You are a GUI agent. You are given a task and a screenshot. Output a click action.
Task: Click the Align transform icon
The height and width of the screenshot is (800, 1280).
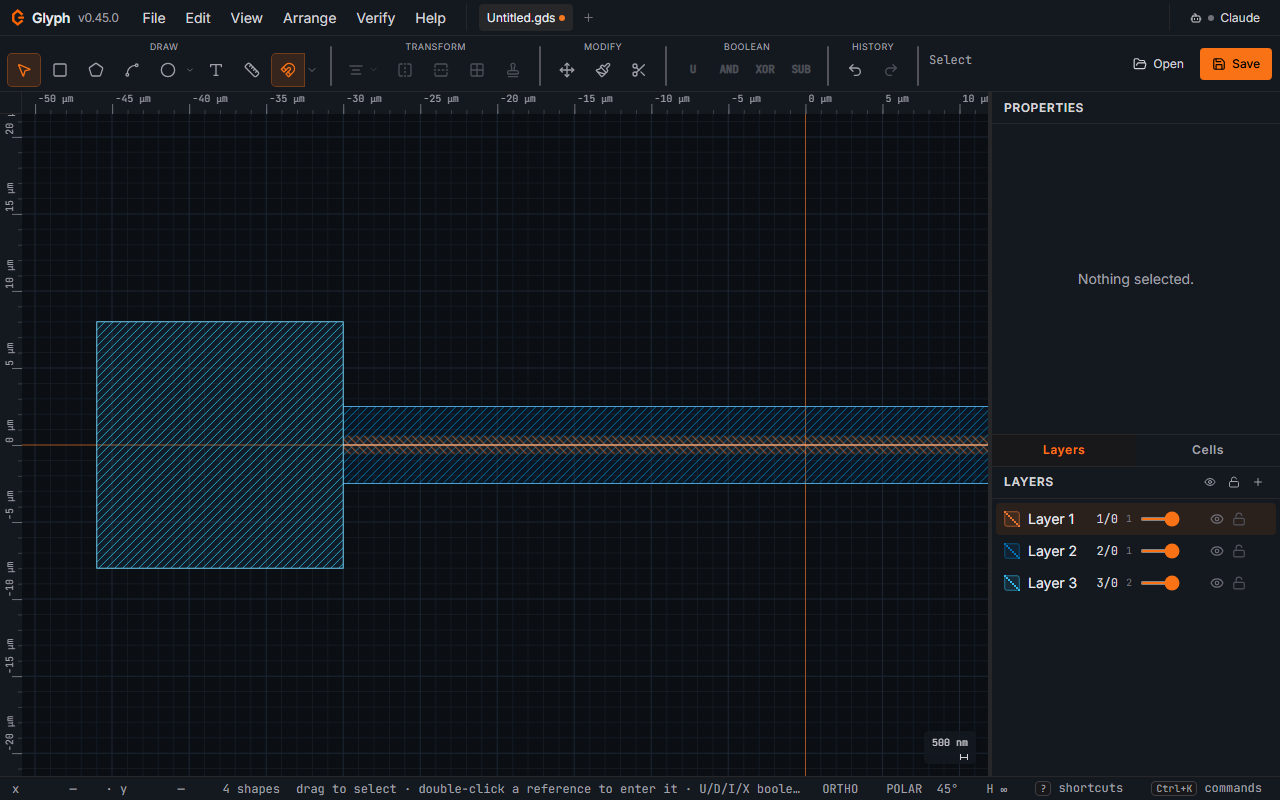pyautogui.click(x=355, y=70)
